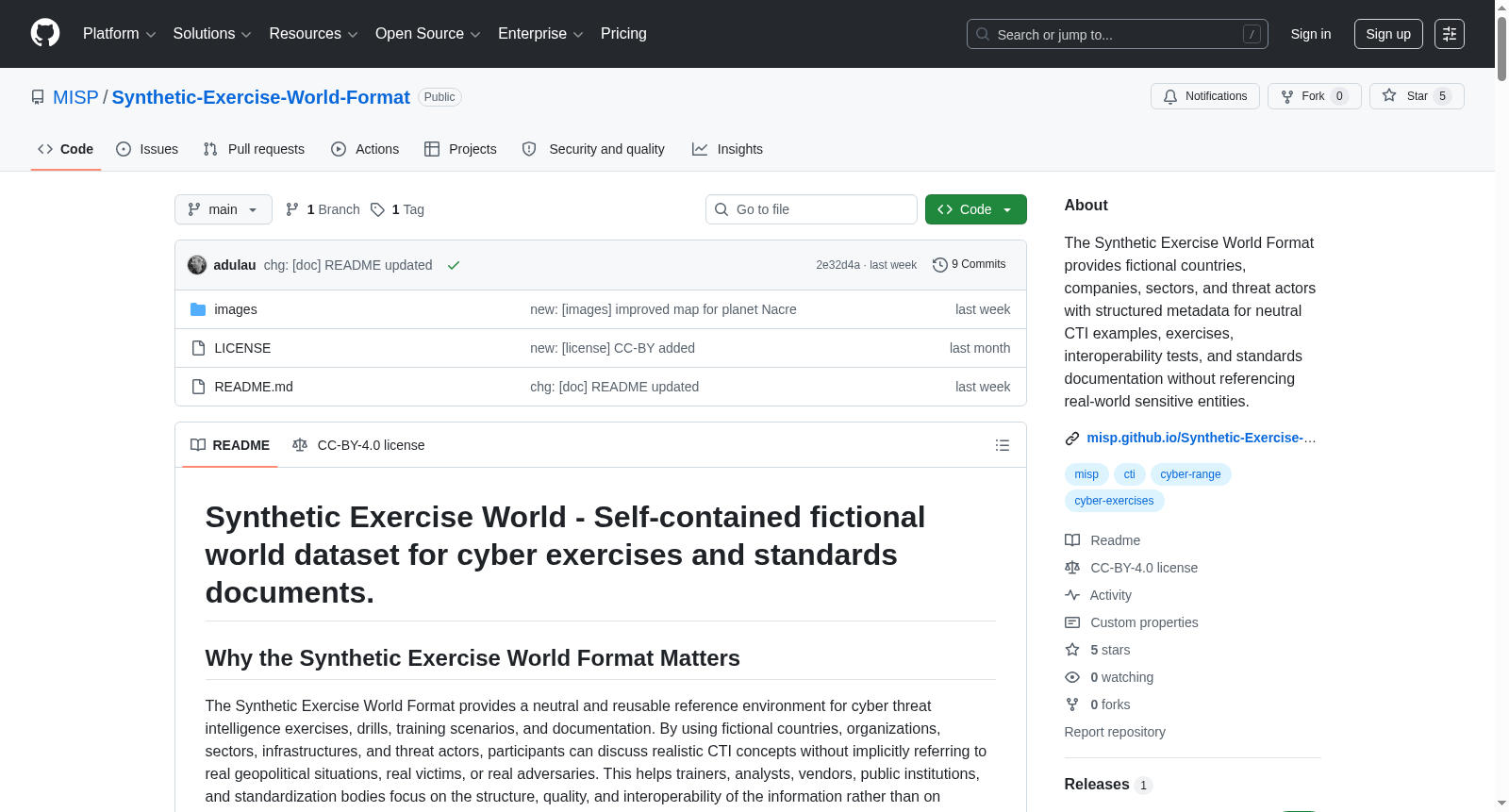Screen dimensions: 1509x812
Task: Open commit 'new: [images] improved map for planet Nacre'
Action: (x=663, y=309)
